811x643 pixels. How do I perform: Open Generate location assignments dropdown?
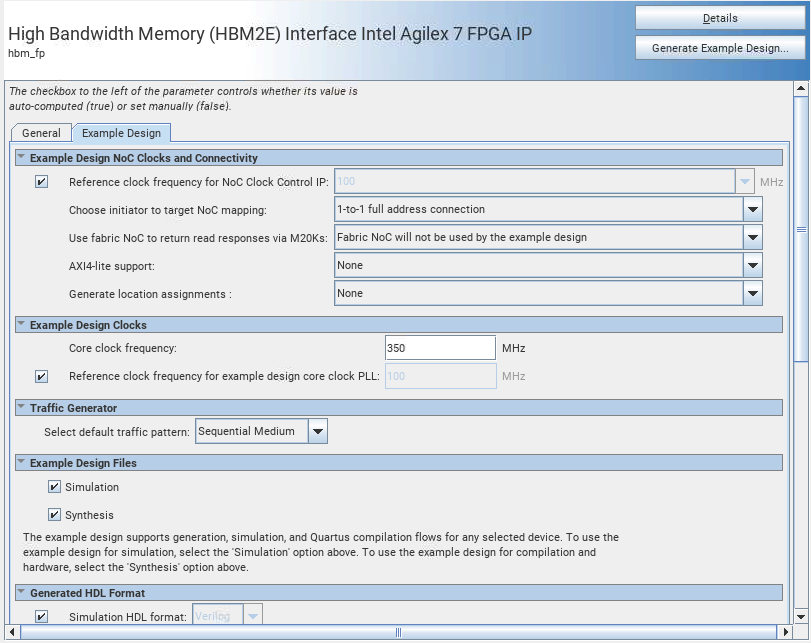(752, 294)
